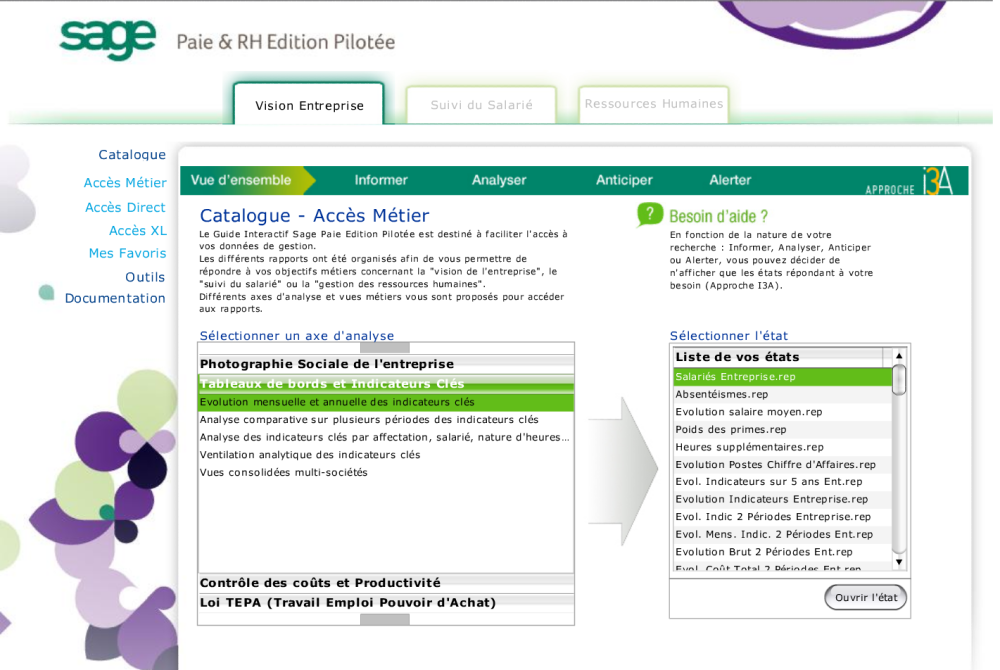Open the Catalogue sidebar link

coord(132,155)
